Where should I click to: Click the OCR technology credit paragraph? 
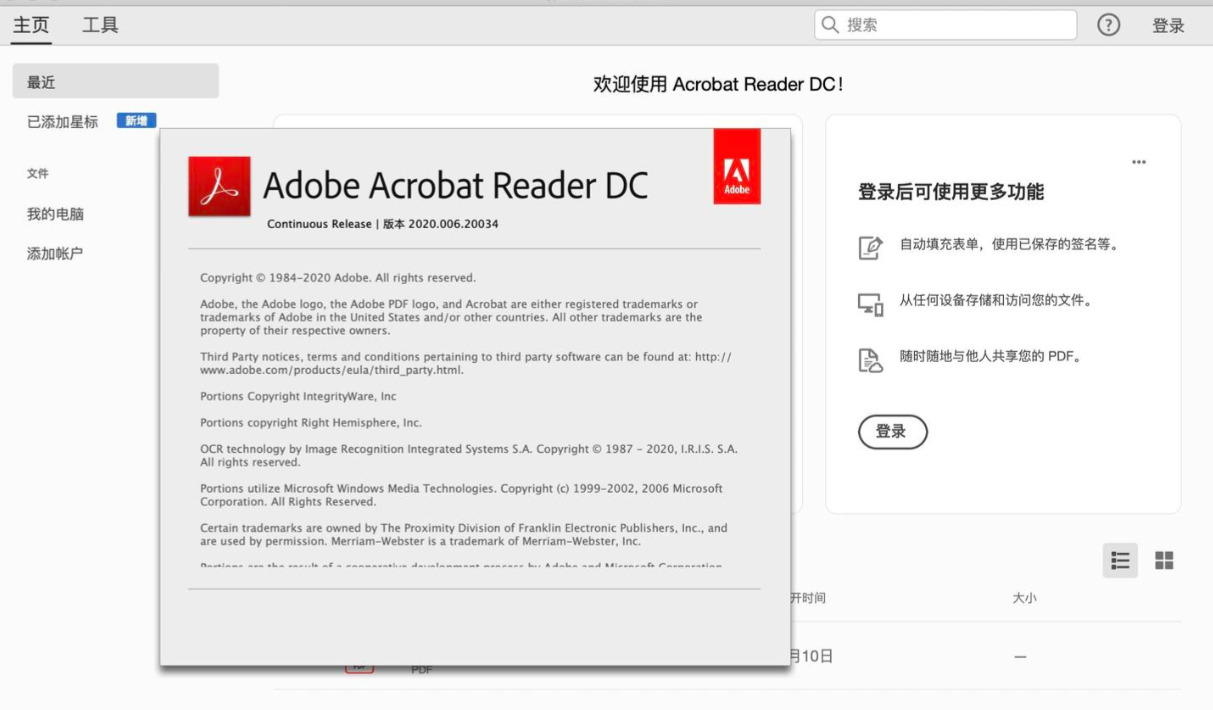[469, 456]
